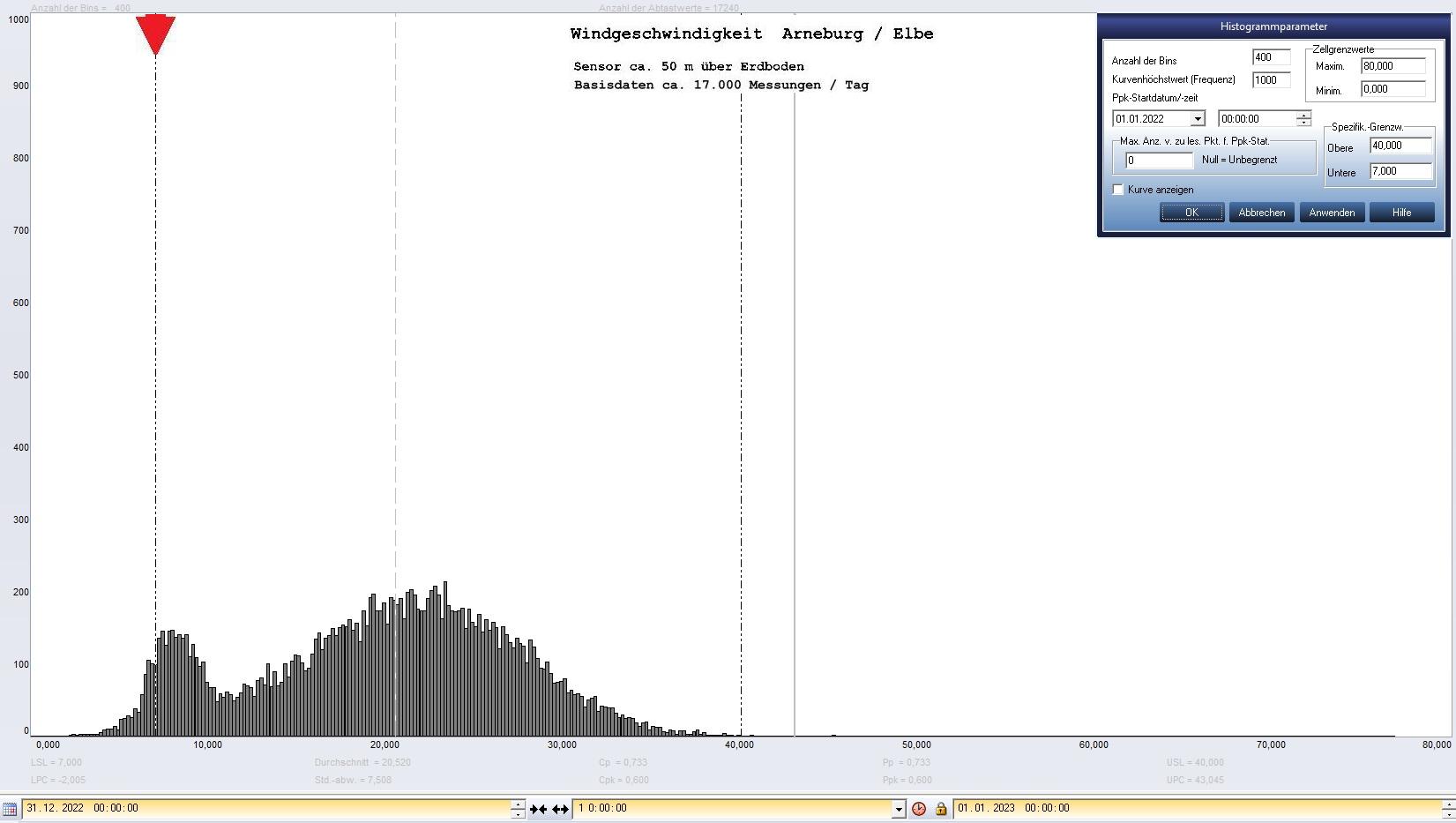Click the padlock lock icon

[x=940, y=809]
